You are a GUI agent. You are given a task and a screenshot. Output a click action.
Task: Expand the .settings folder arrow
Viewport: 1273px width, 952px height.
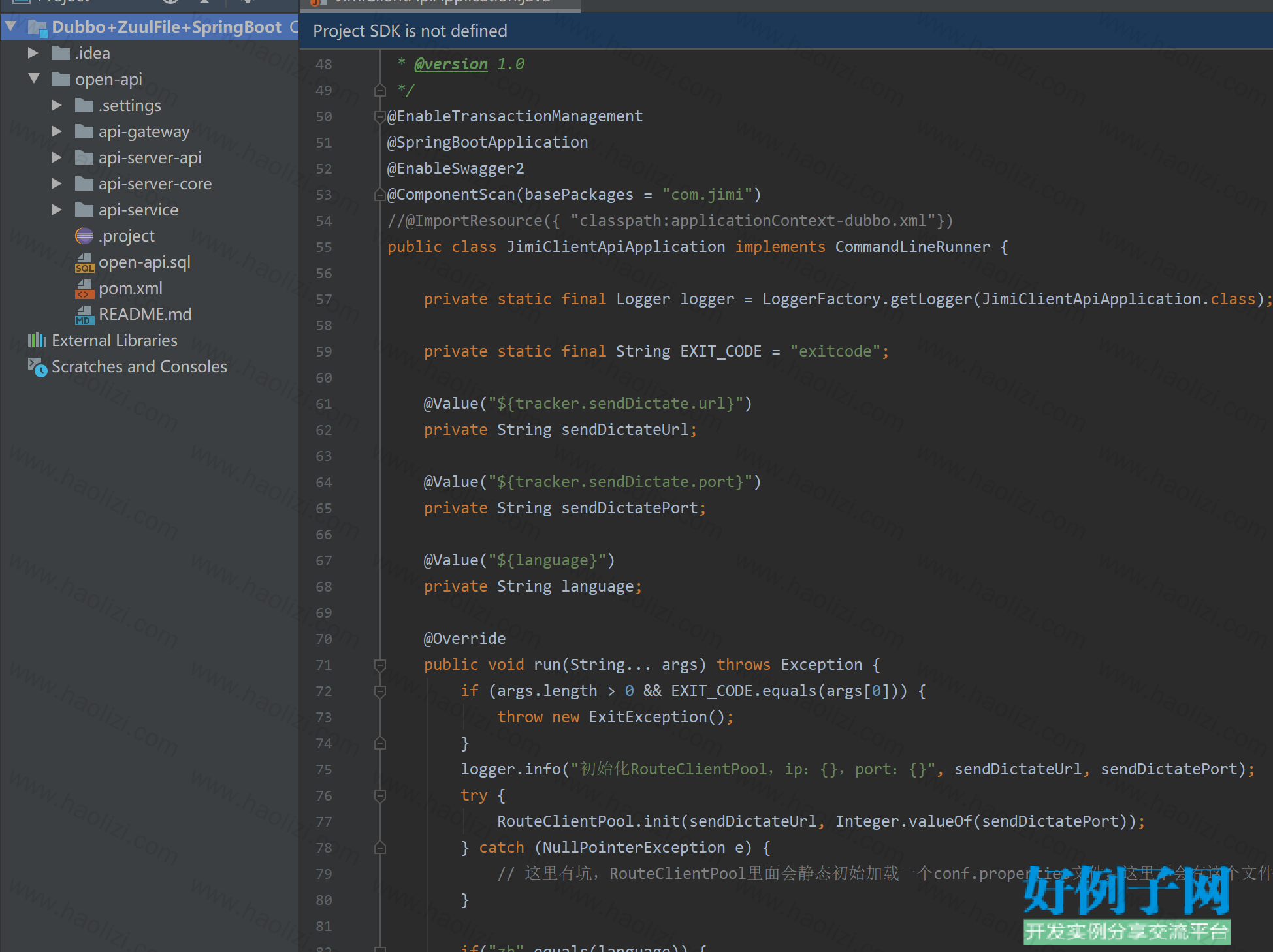pyautogui.click(x=57, y=105)
